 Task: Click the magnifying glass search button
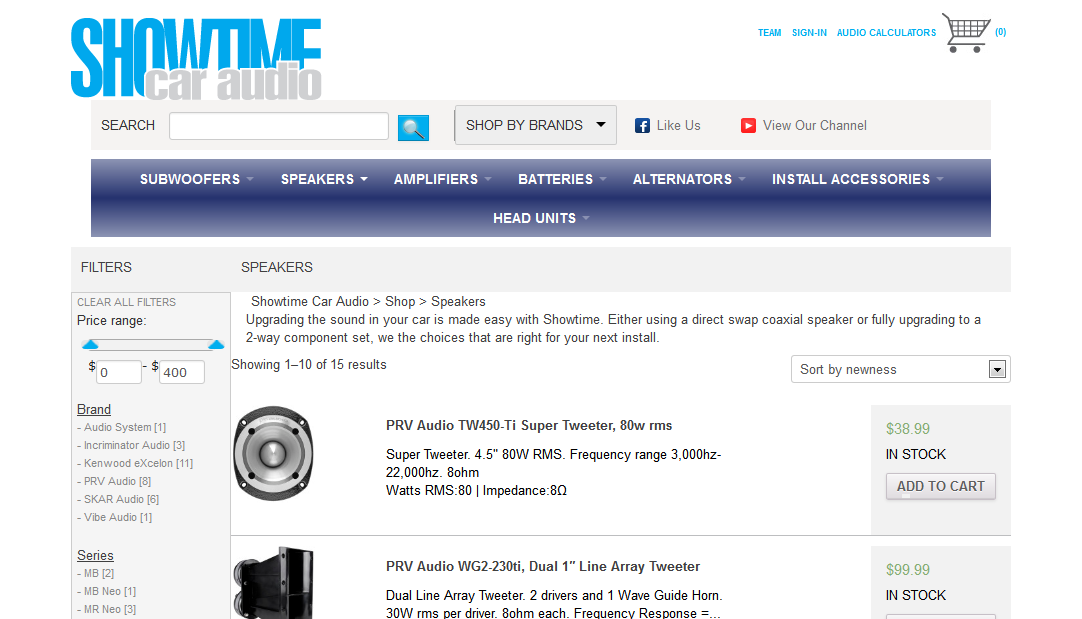[413, 128]
